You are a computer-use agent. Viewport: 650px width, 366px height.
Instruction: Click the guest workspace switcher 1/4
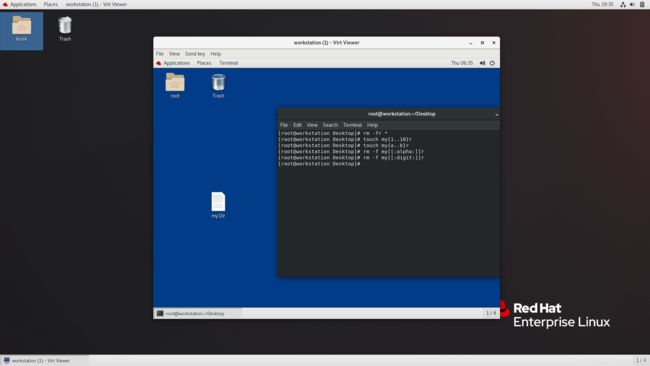tap(491, 313)
